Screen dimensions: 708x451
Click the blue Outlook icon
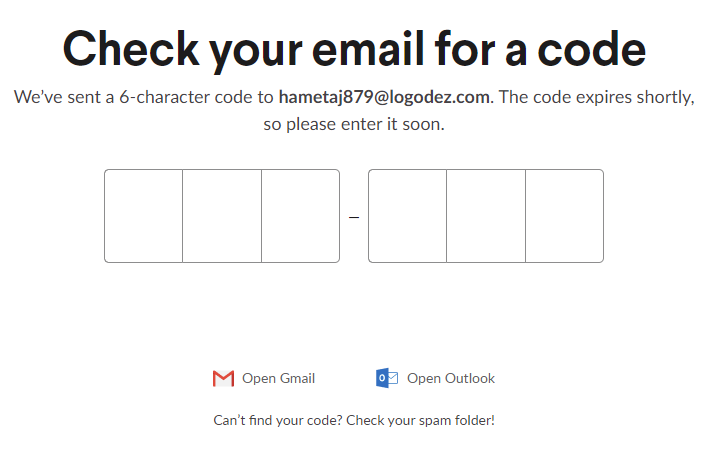[x=387, y=378]
